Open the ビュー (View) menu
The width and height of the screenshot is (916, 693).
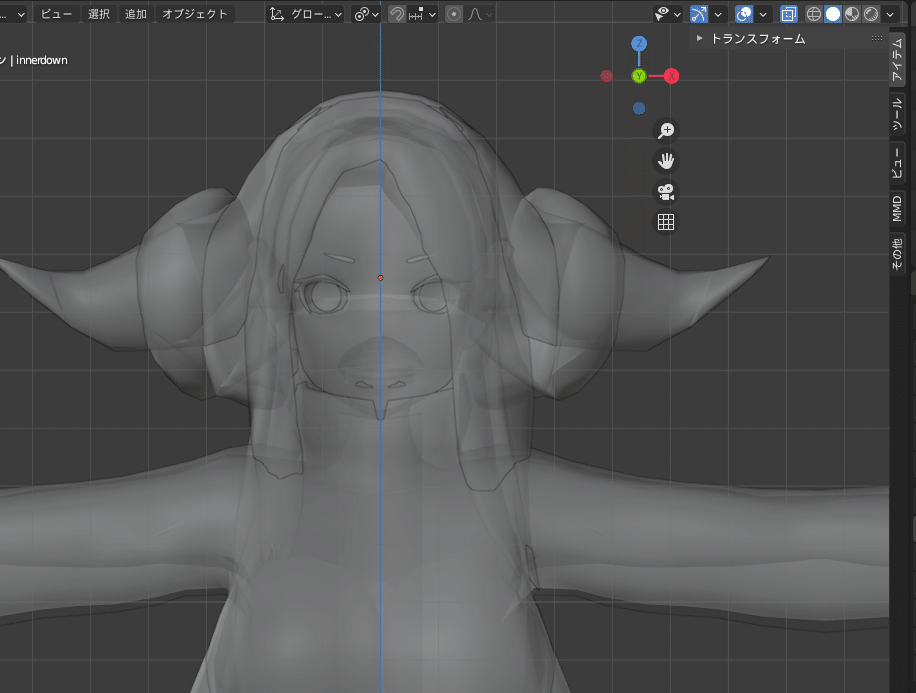tap(57, 14)
